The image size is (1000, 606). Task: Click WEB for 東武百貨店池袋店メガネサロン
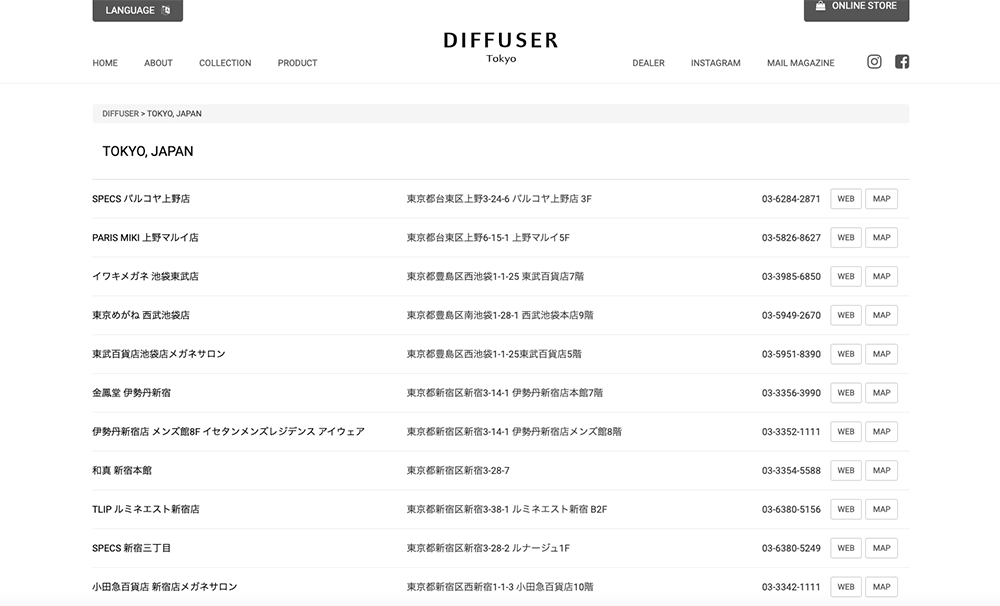[x=846, y=354]
